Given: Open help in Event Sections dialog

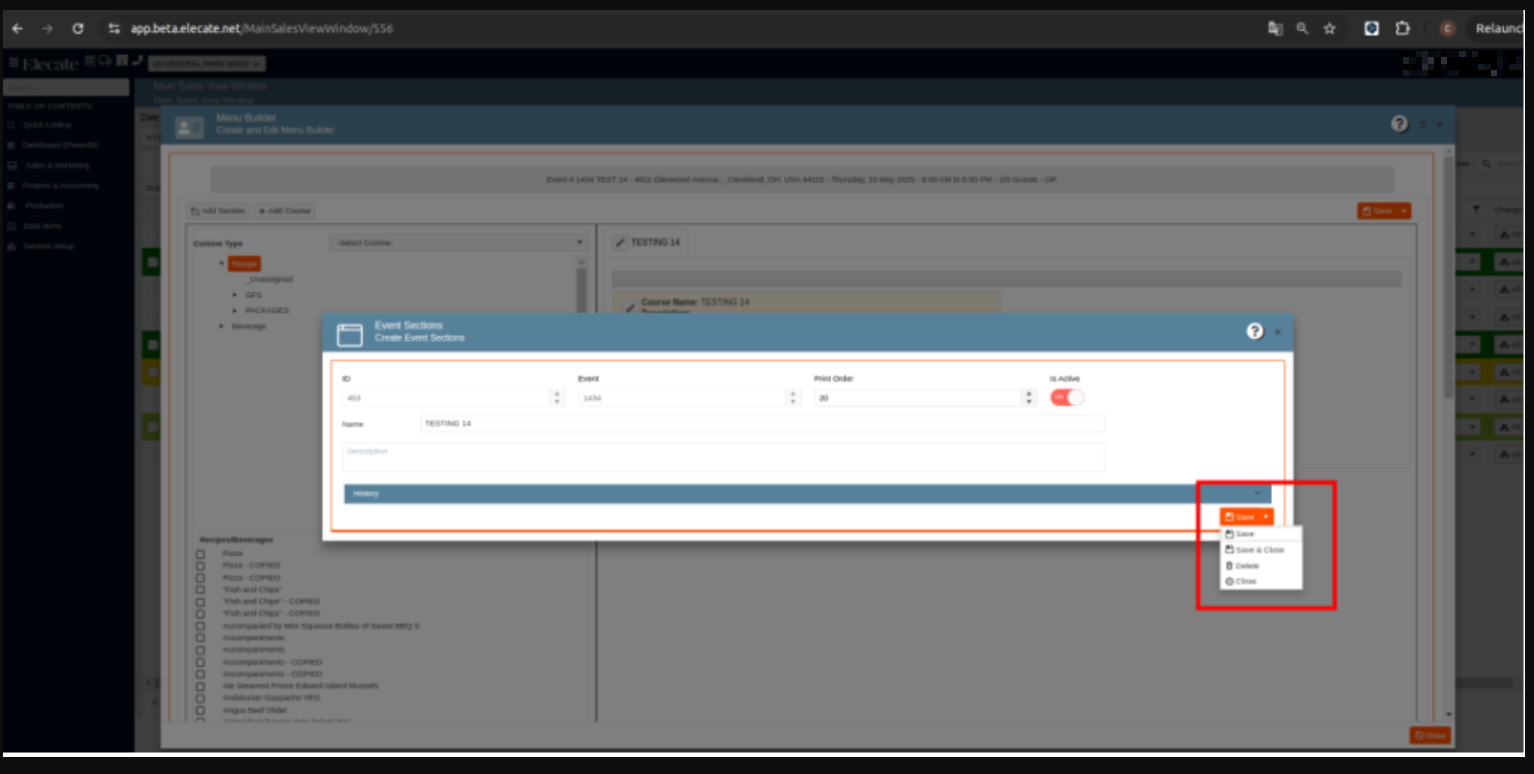Looking at the screenshot, I should pos(1254,331).
